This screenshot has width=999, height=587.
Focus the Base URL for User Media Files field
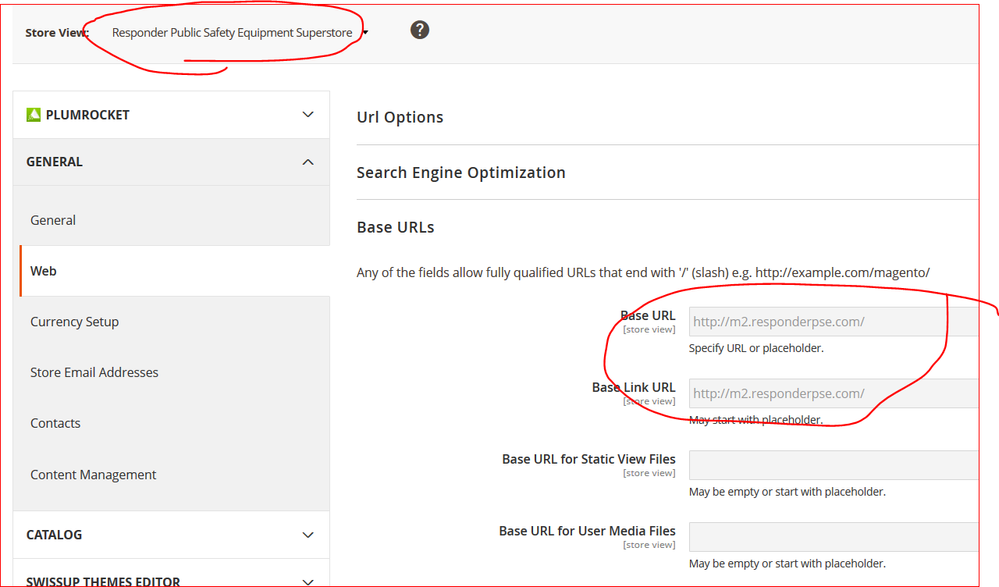point(833,537)
